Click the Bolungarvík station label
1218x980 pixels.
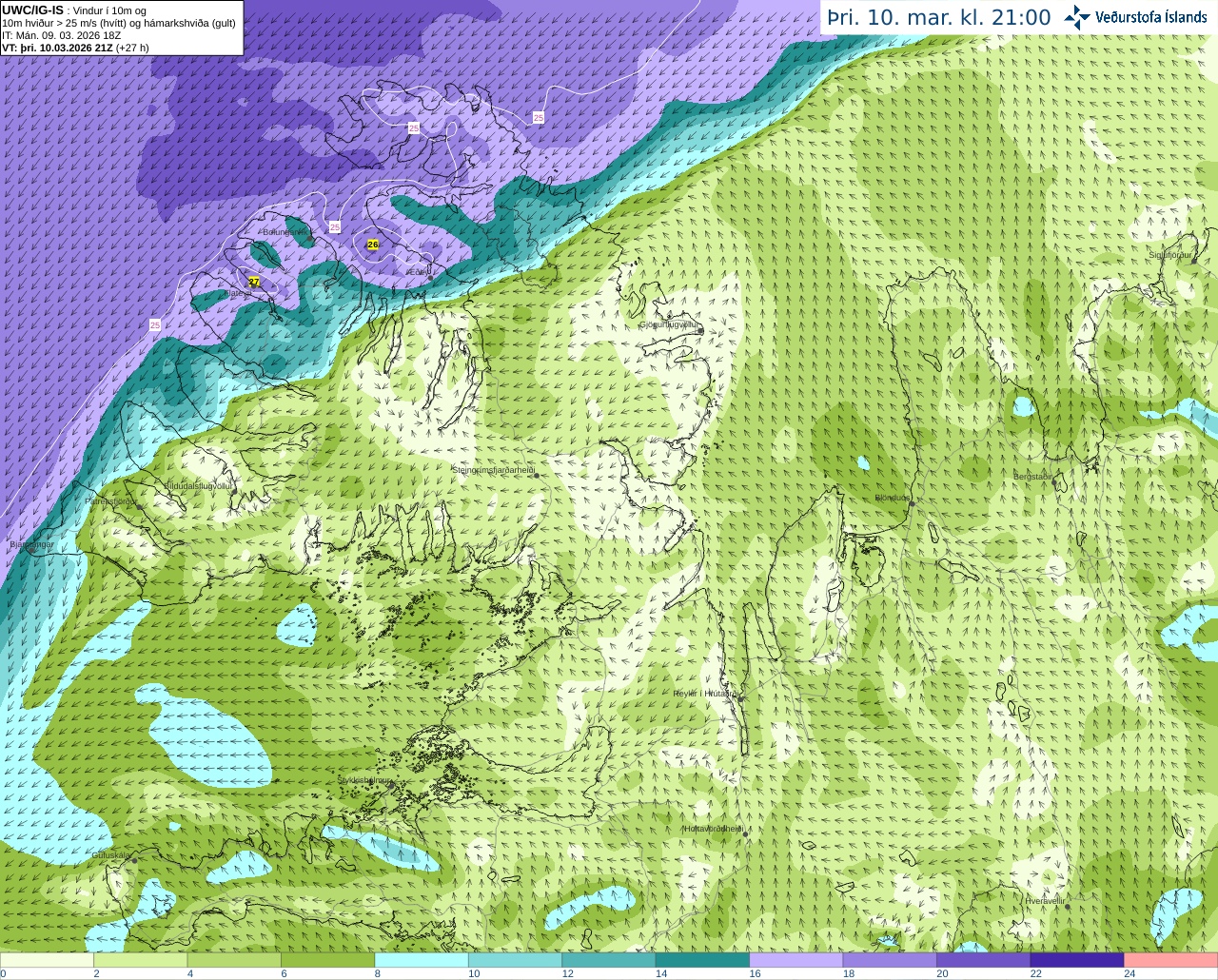click(x=286, y=231)
